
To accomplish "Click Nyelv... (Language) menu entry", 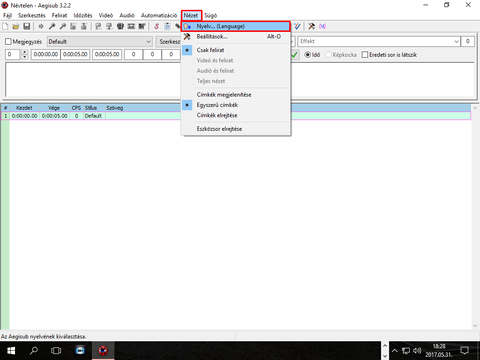I will pyautogui.click(x=236, y=26).
